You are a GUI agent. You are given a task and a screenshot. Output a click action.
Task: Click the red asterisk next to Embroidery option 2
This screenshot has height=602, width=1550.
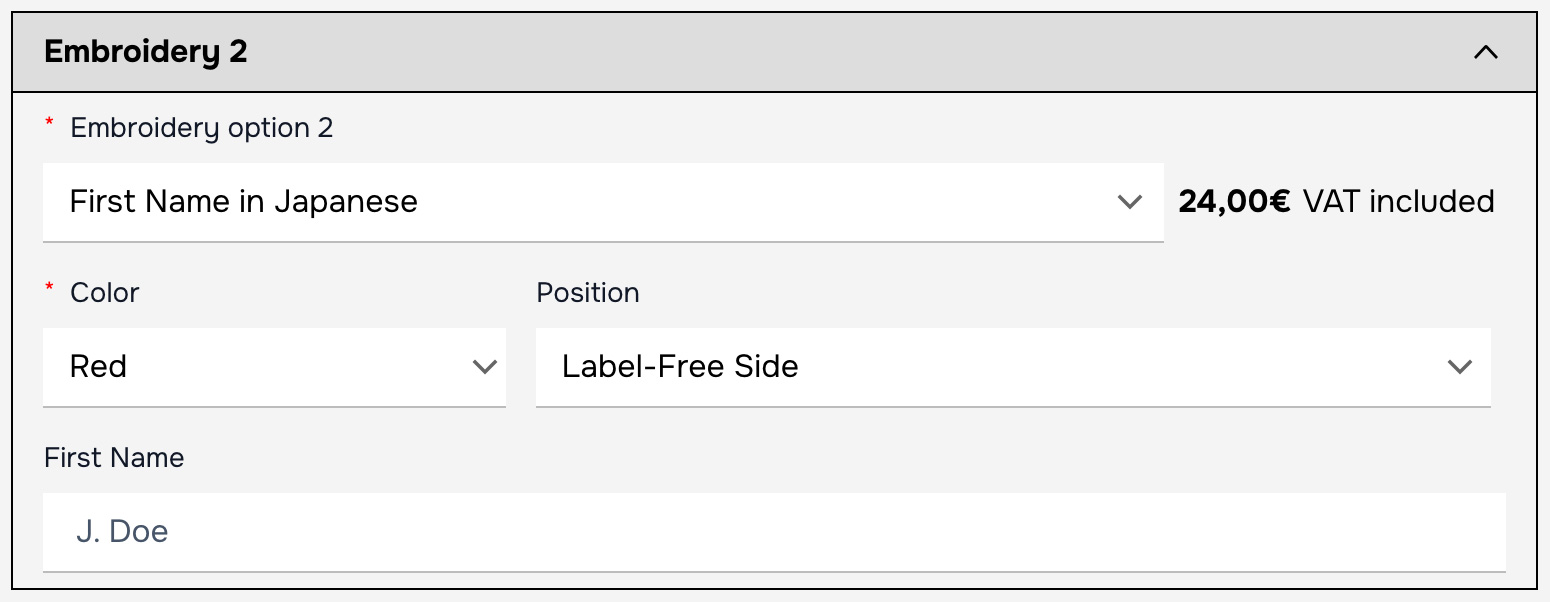coord(50,124)
